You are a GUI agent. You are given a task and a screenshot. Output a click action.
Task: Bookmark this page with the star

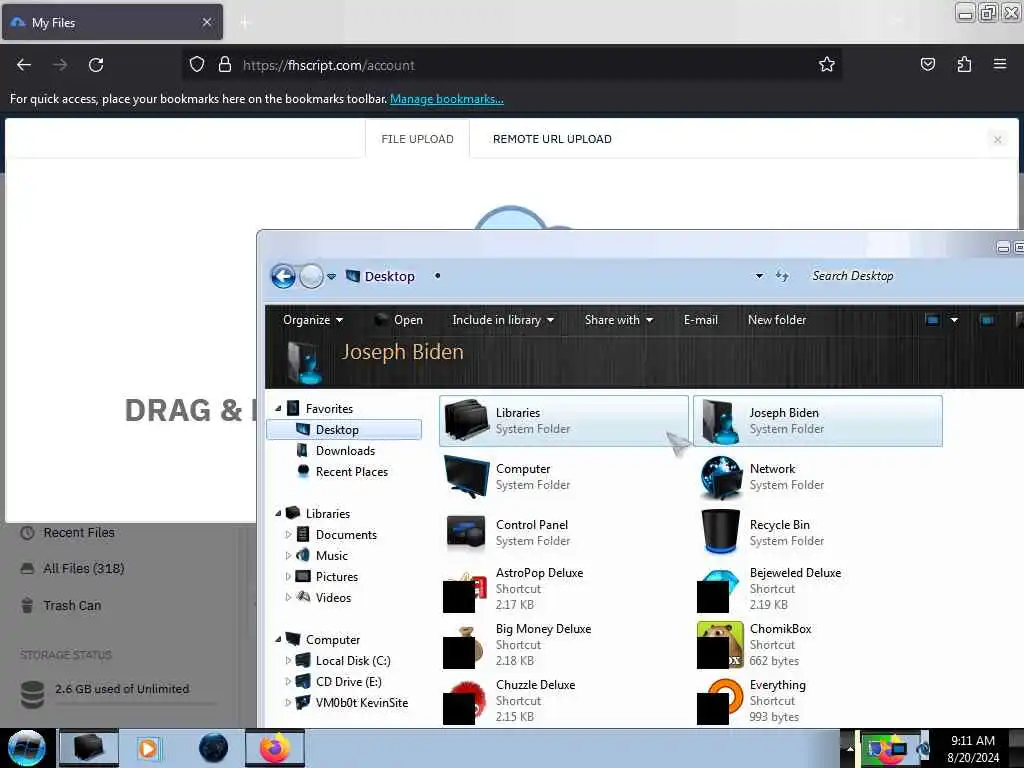827,65
